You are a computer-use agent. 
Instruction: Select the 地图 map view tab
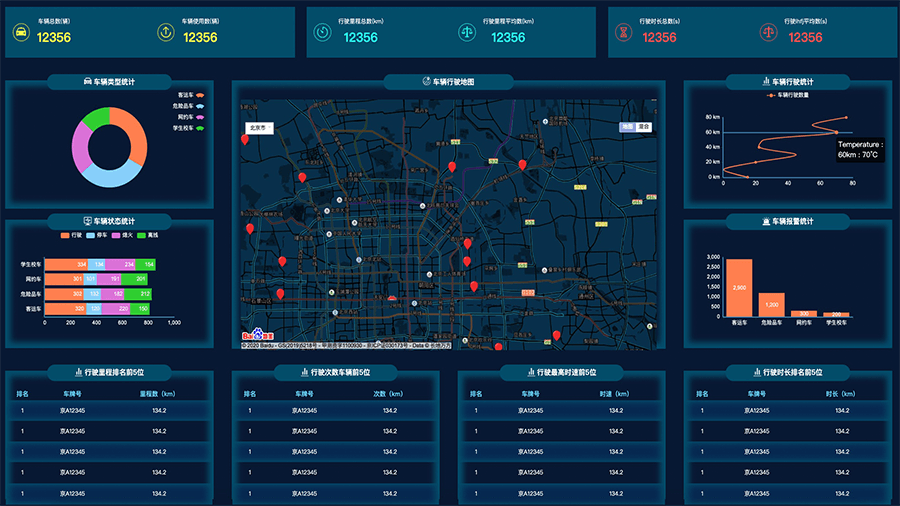627,128
